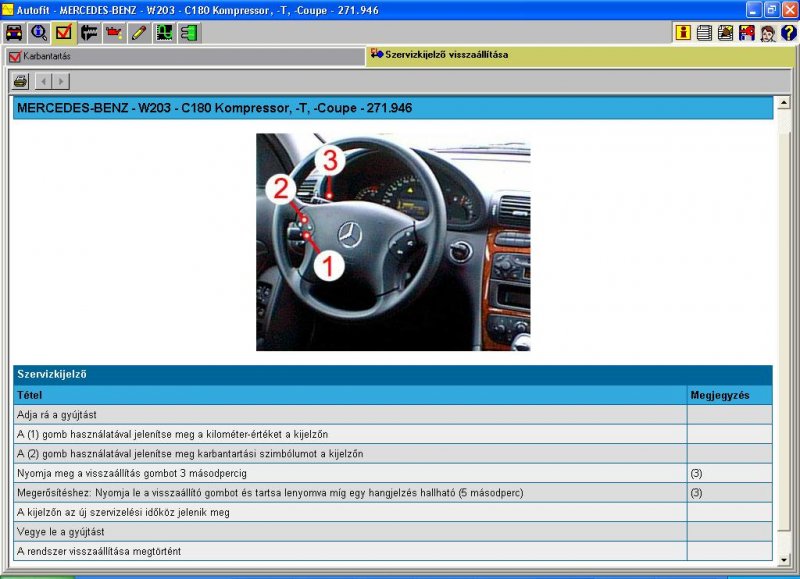Select the Szervizkijelző visszaállítása tab
Viewport: 800px width, 579px height.
point(580,55)
